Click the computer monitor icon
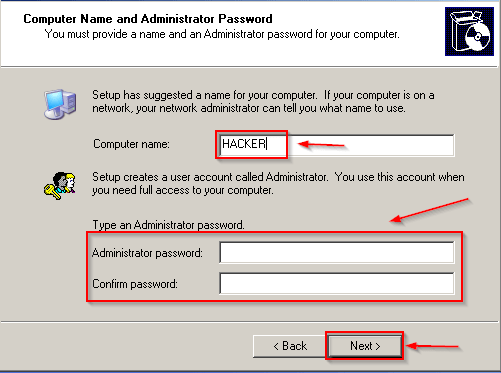The width and height of the screenshot is (501, 373). [60, 104]
